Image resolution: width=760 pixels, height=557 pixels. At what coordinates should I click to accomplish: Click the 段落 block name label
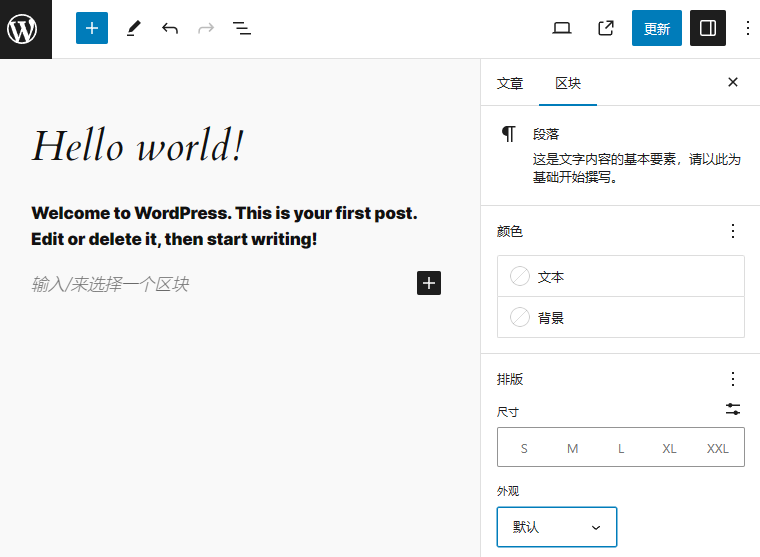point(546,134)
